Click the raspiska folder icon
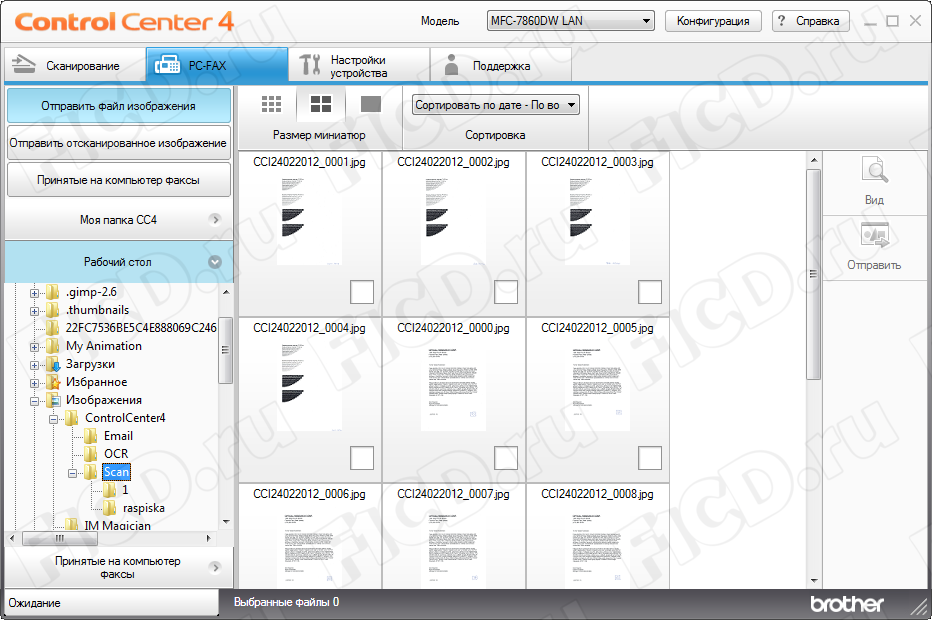The height and width of the screenshot is (620, 932). [110, 508]
